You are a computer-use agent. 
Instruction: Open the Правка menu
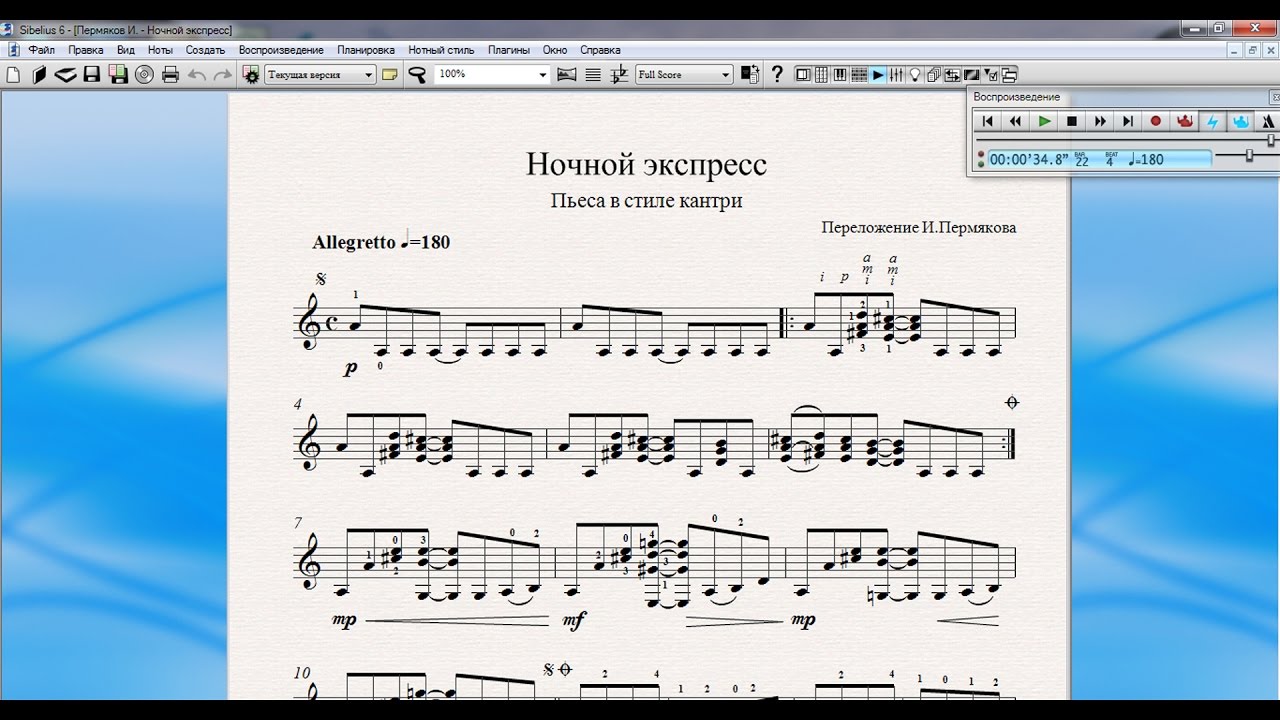[86, 50]
